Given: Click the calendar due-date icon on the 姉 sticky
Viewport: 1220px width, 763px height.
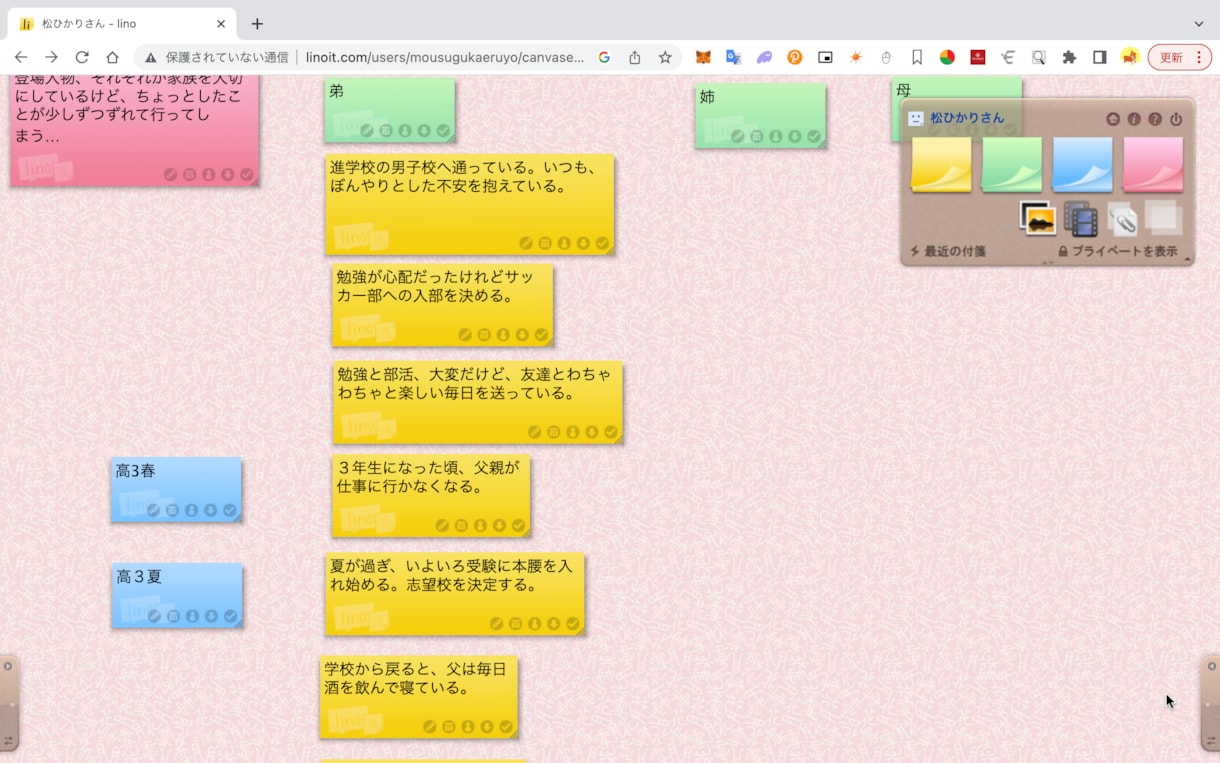Looking at the screenshot, I should pyautogui.click(x=756, y=137).
